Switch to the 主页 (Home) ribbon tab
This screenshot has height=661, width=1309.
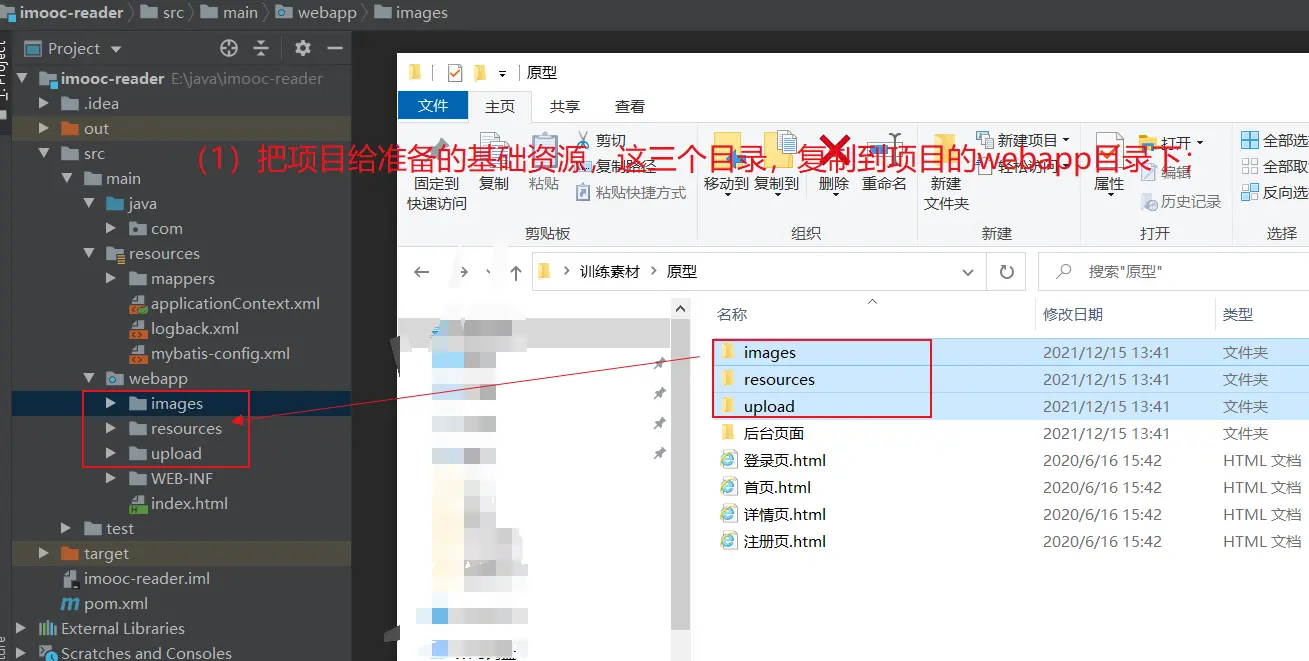[500, 106]
